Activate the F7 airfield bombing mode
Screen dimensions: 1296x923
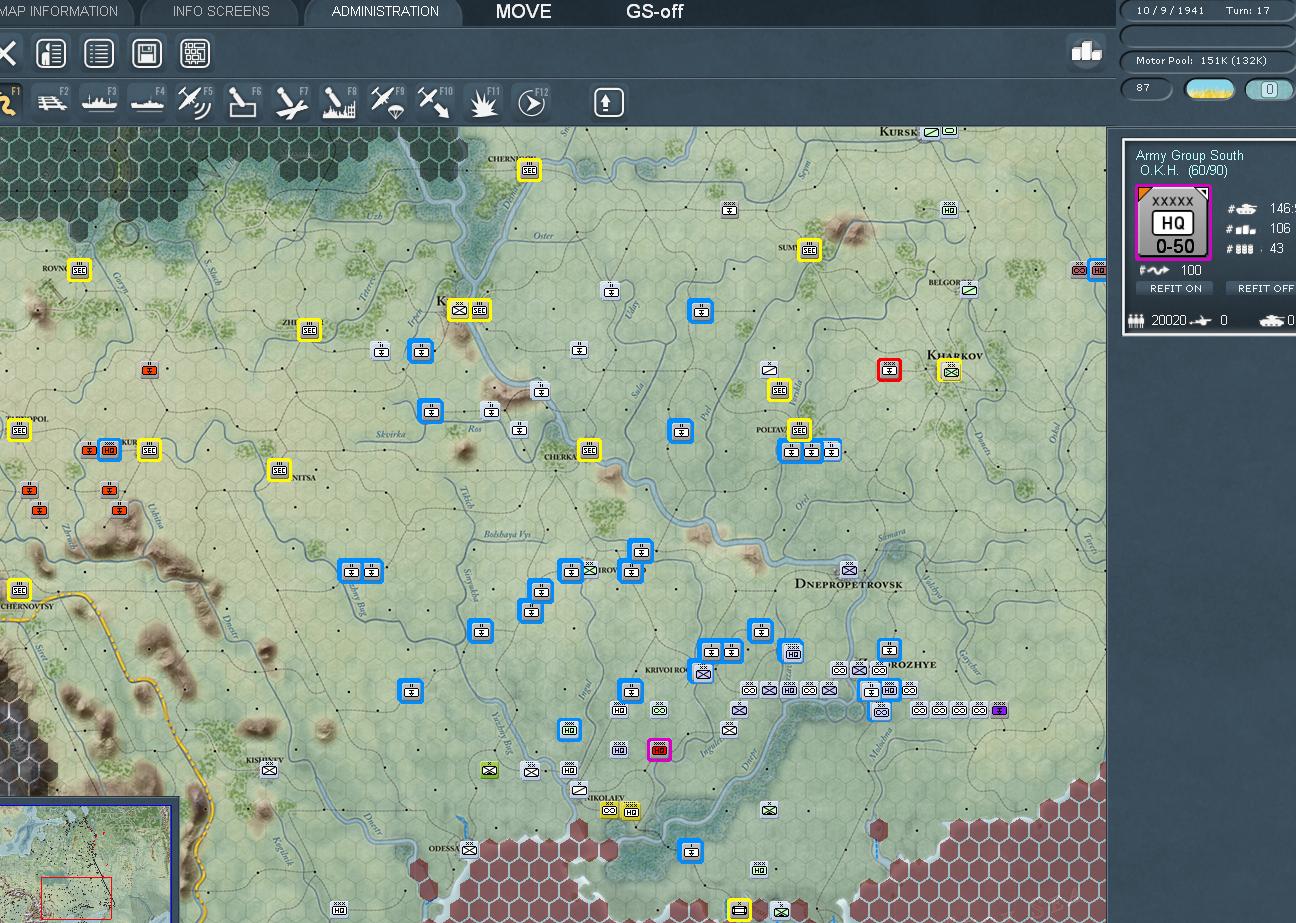(x=291, y=102)
